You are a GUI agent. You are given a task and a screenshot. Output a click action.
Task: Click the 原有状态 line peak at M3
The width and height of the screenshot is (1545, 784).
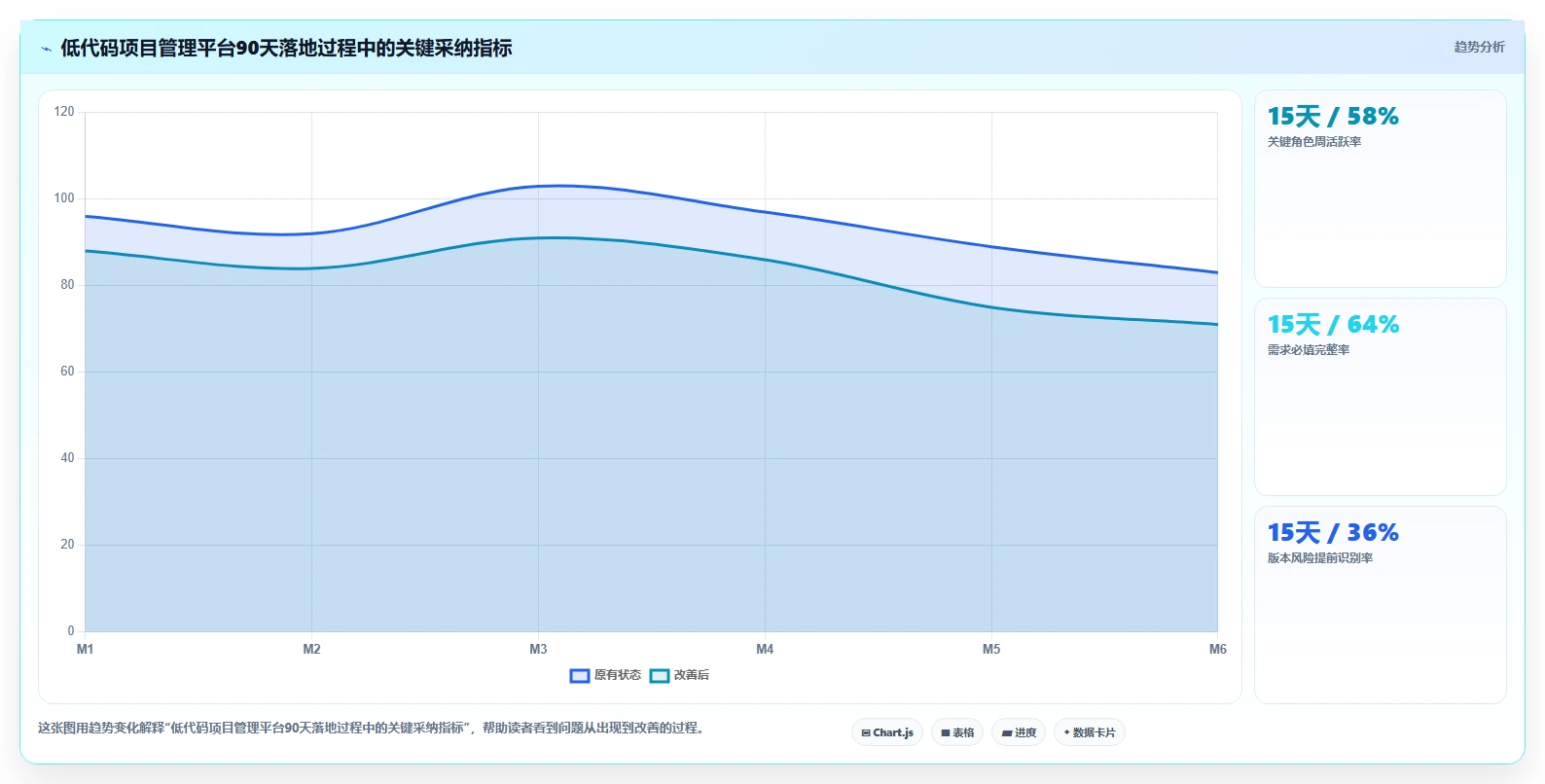coord(538,186)
